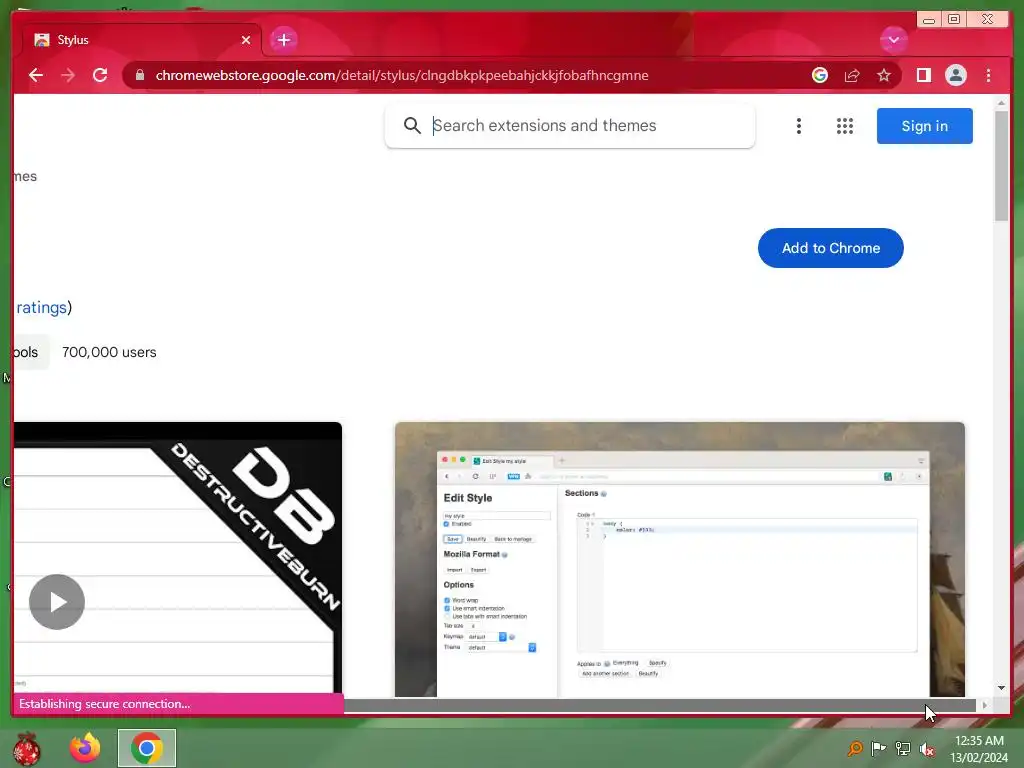The width and height of the screenshot is (1024, 768).
Task: Open Action Center flag icon
Action: [x=878, y=748]
